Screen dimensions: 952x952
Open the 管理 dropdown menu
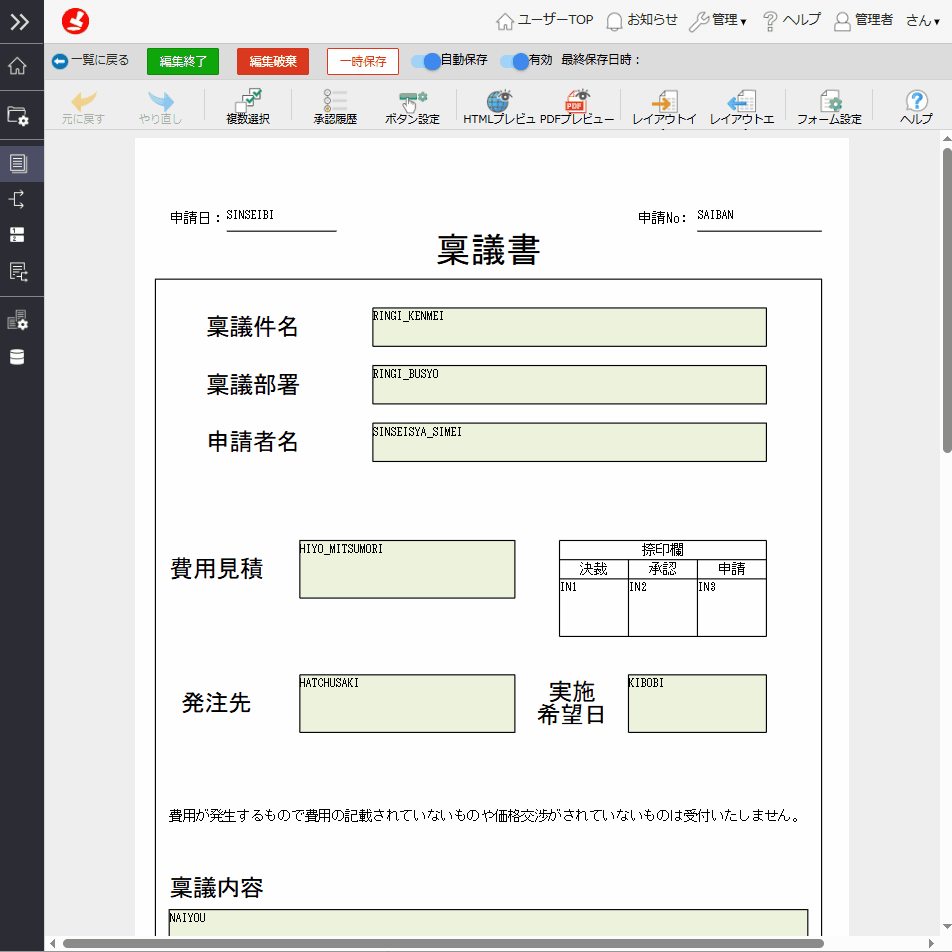(x=718, y=20)
